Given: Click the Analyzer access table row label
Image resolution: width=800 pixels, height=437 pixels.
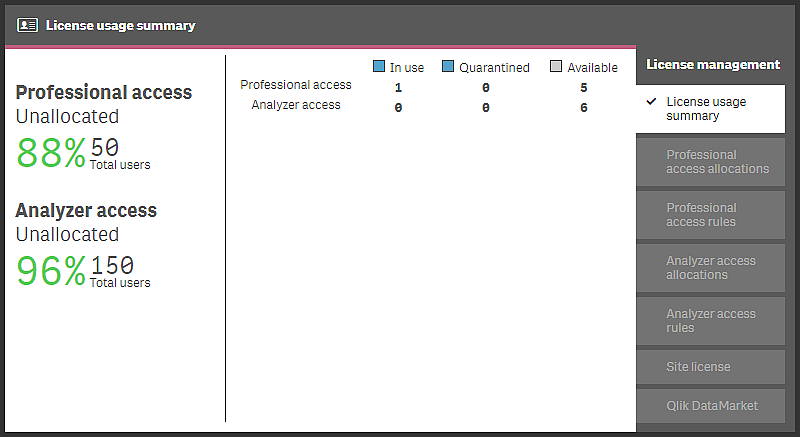Looking at the screenshot, I should (296, 105).
